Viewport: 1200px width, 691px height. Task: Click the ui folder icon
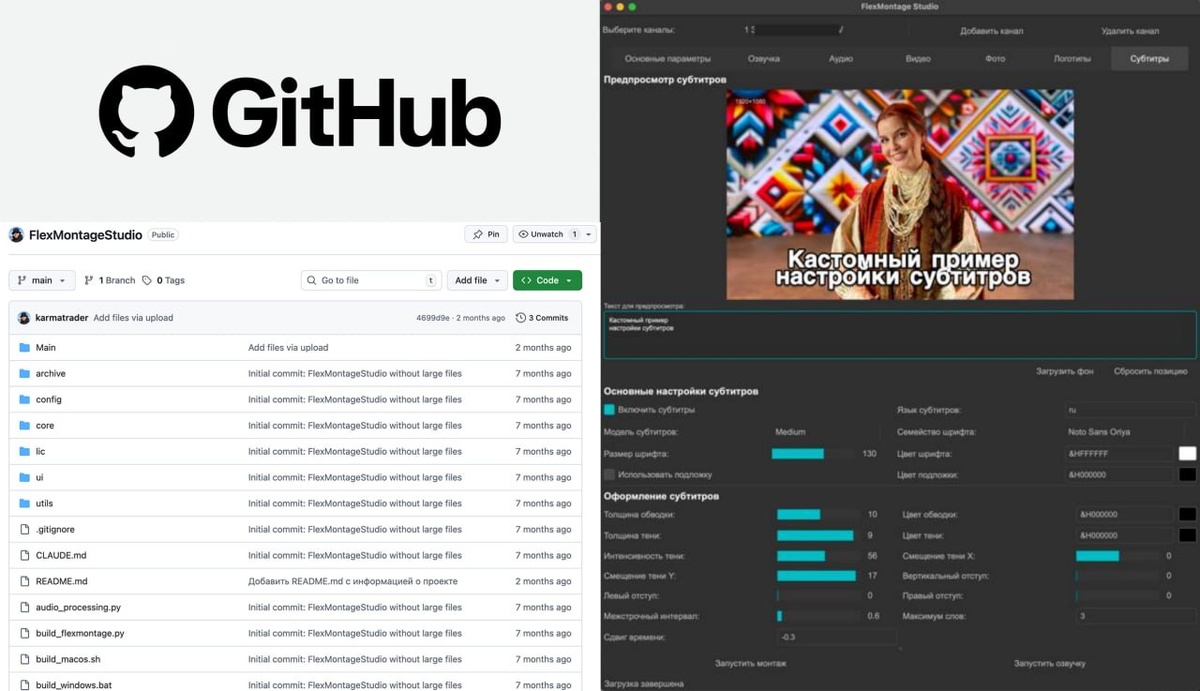pos(26,477)
